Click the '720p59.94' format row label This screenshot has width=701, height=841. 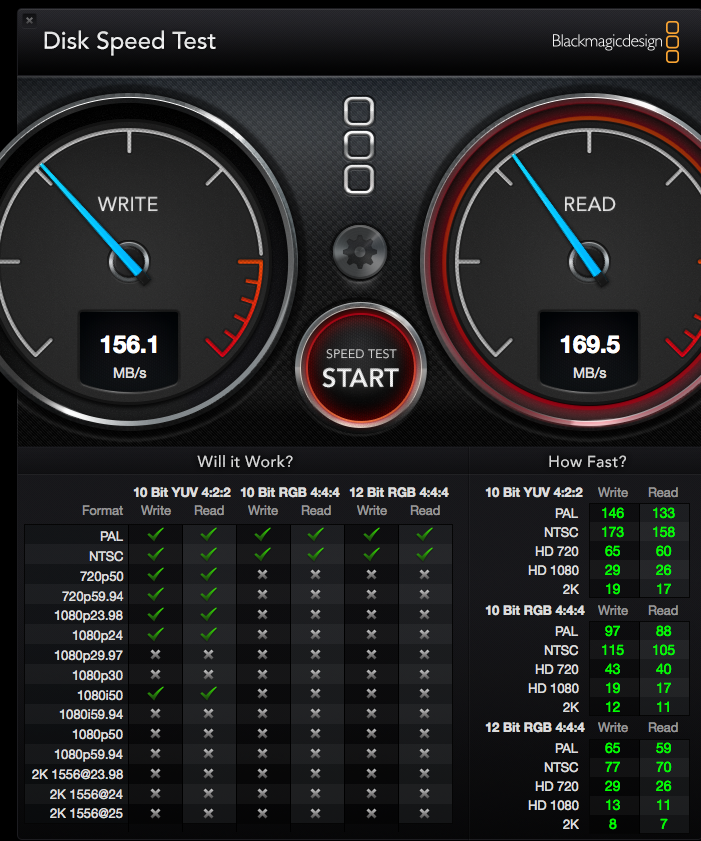[x=93, y=596]
